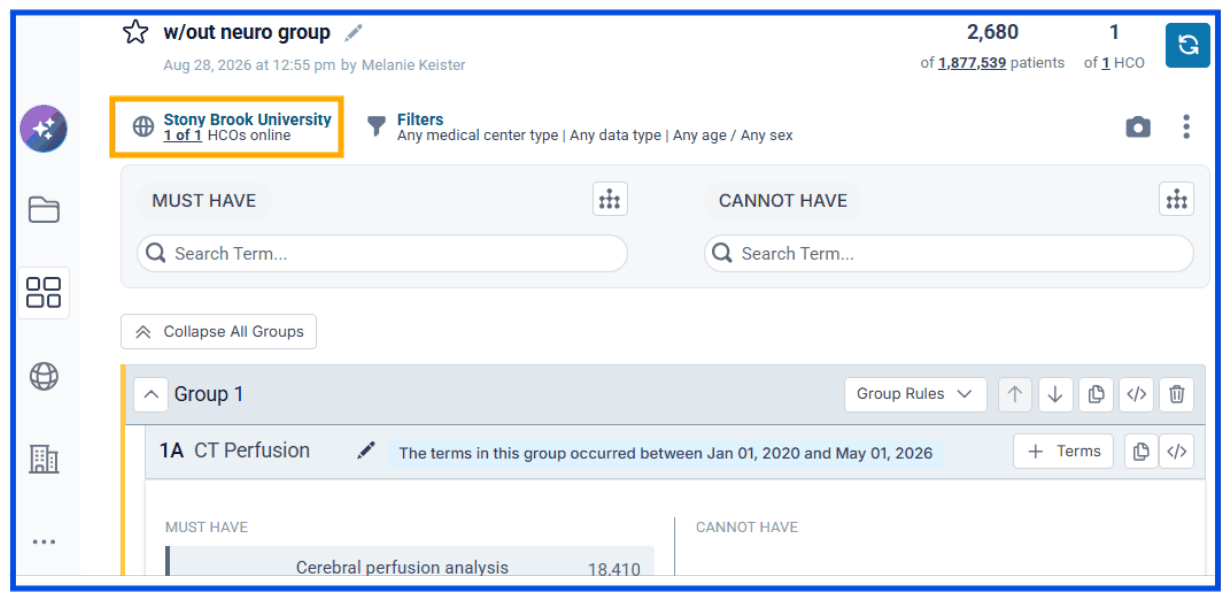The width and height of the screenshot is (1229, 599).
Task: Open the folder icon in the left sidebar
Action: pos(44,209)
